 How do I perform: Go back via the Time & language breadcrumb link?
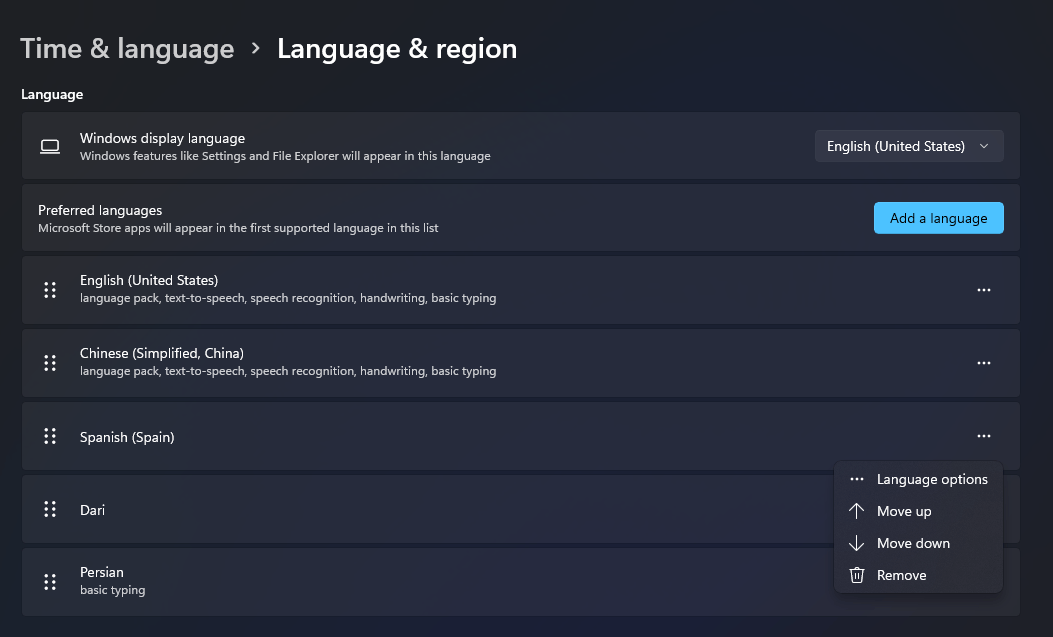127,48
